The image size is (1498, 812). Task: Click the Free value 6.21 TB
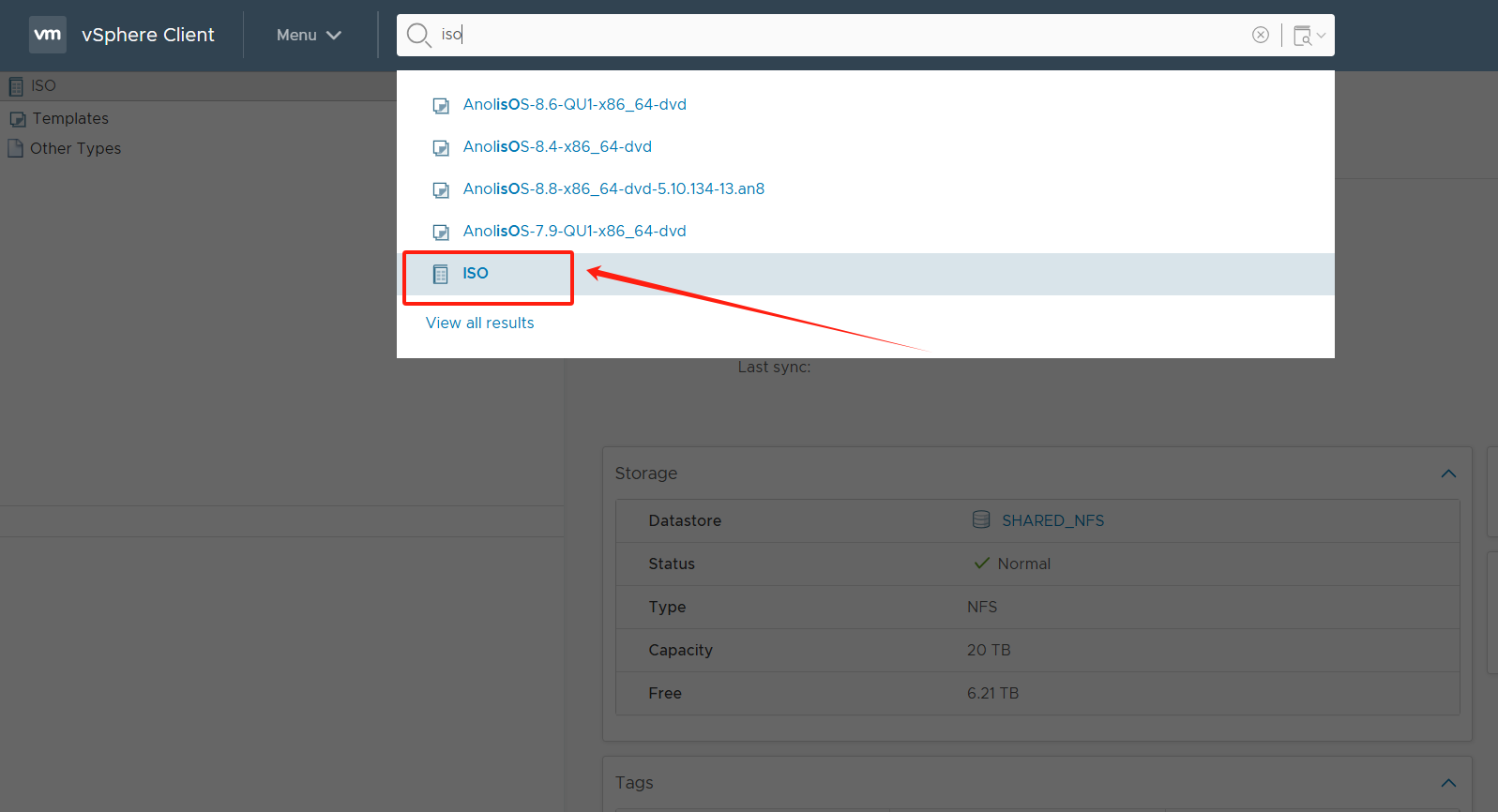992,693
